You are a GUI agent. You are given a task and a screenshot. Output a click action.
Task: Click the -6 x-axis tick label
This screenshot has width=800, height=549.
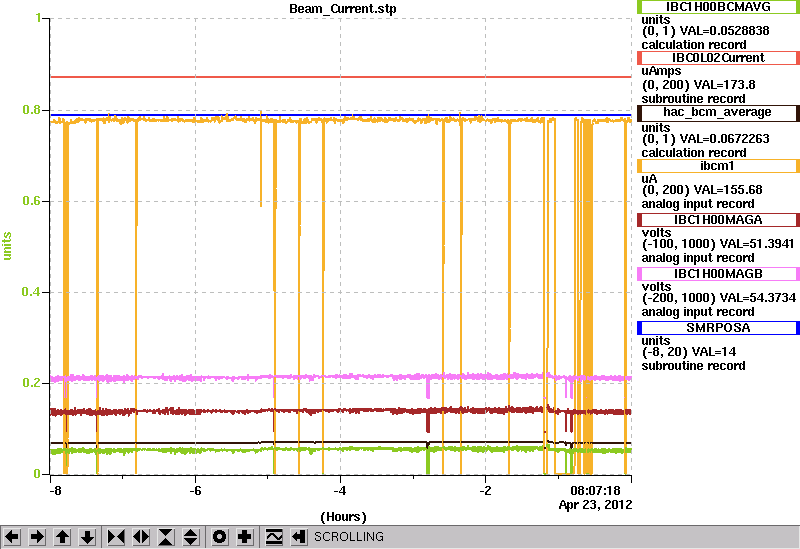[x=195, y=491]
